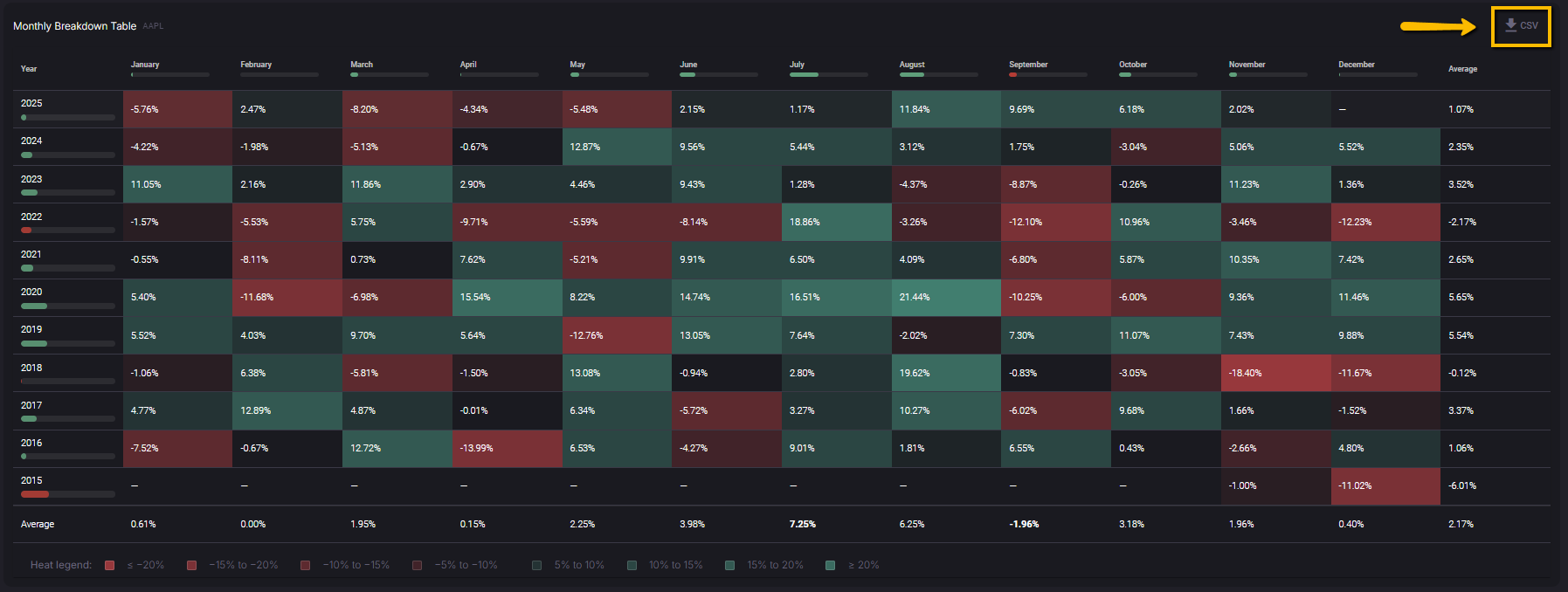Viewport: 1568px width, 592px height.
Task: Click the red bar under 2015
Action: (35, 494)
